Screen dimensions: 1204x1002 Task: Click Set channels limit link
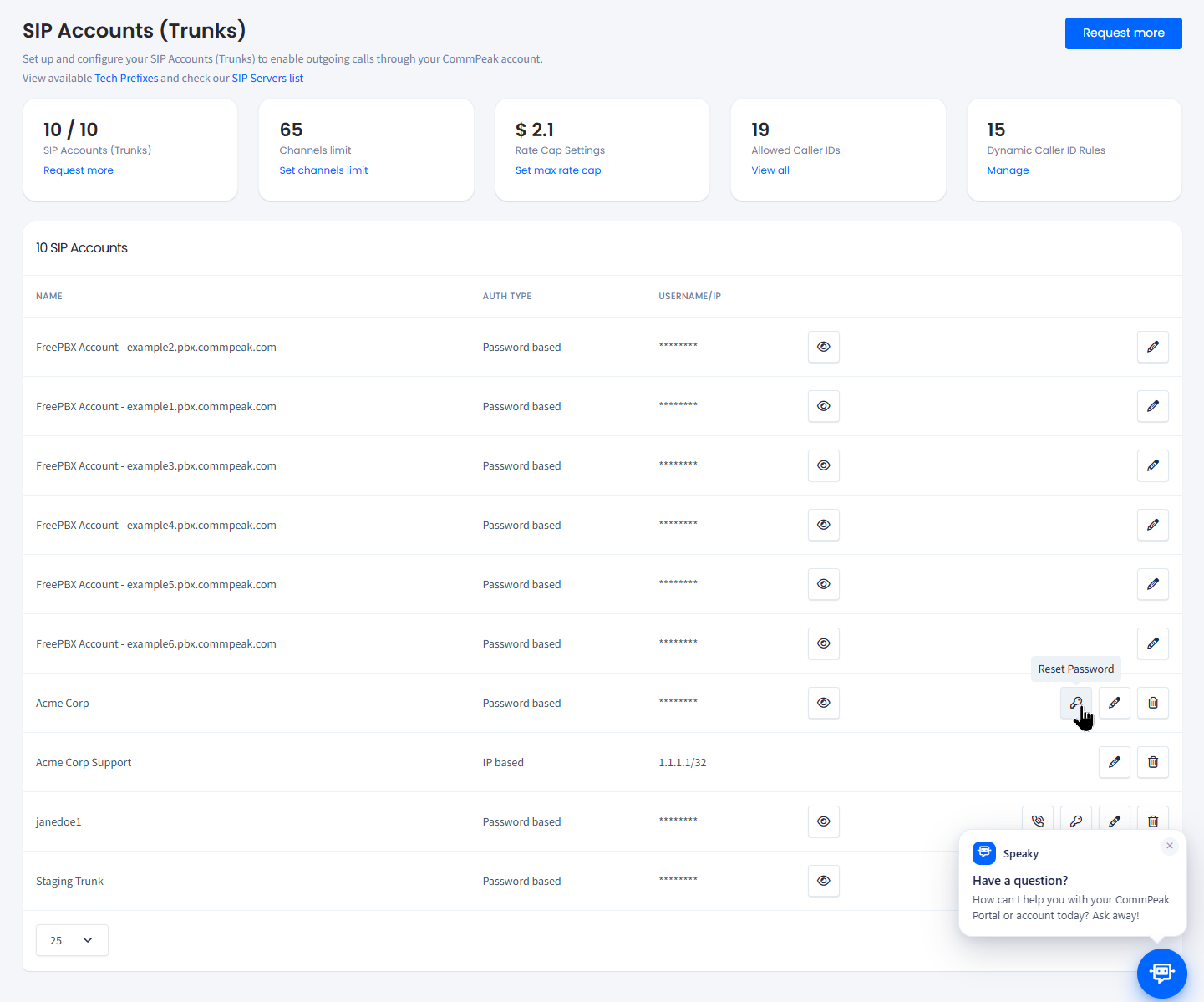[323, 170]
